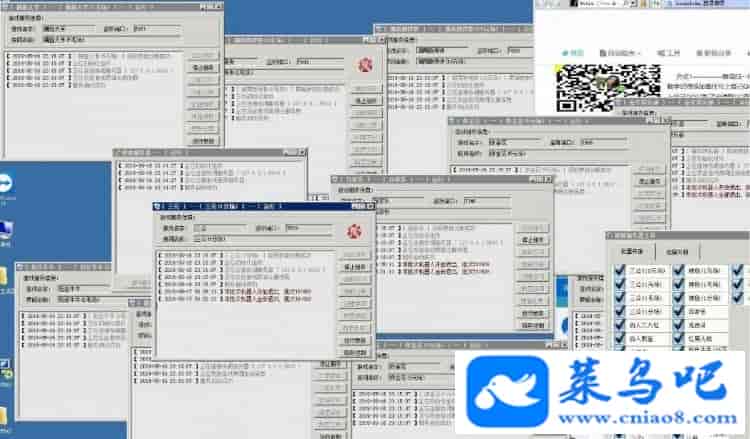Click the last button in the top-left window's column
Screen dimensions: 750x439
(x=203, y=141)
